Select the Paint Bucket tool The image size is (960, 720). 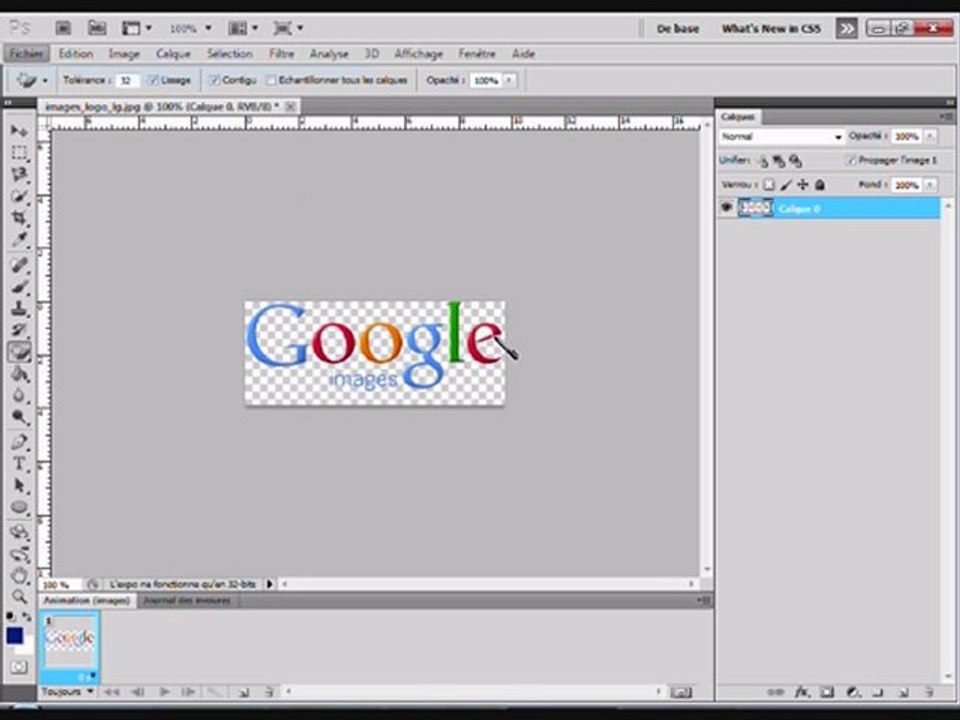[19, 374]
